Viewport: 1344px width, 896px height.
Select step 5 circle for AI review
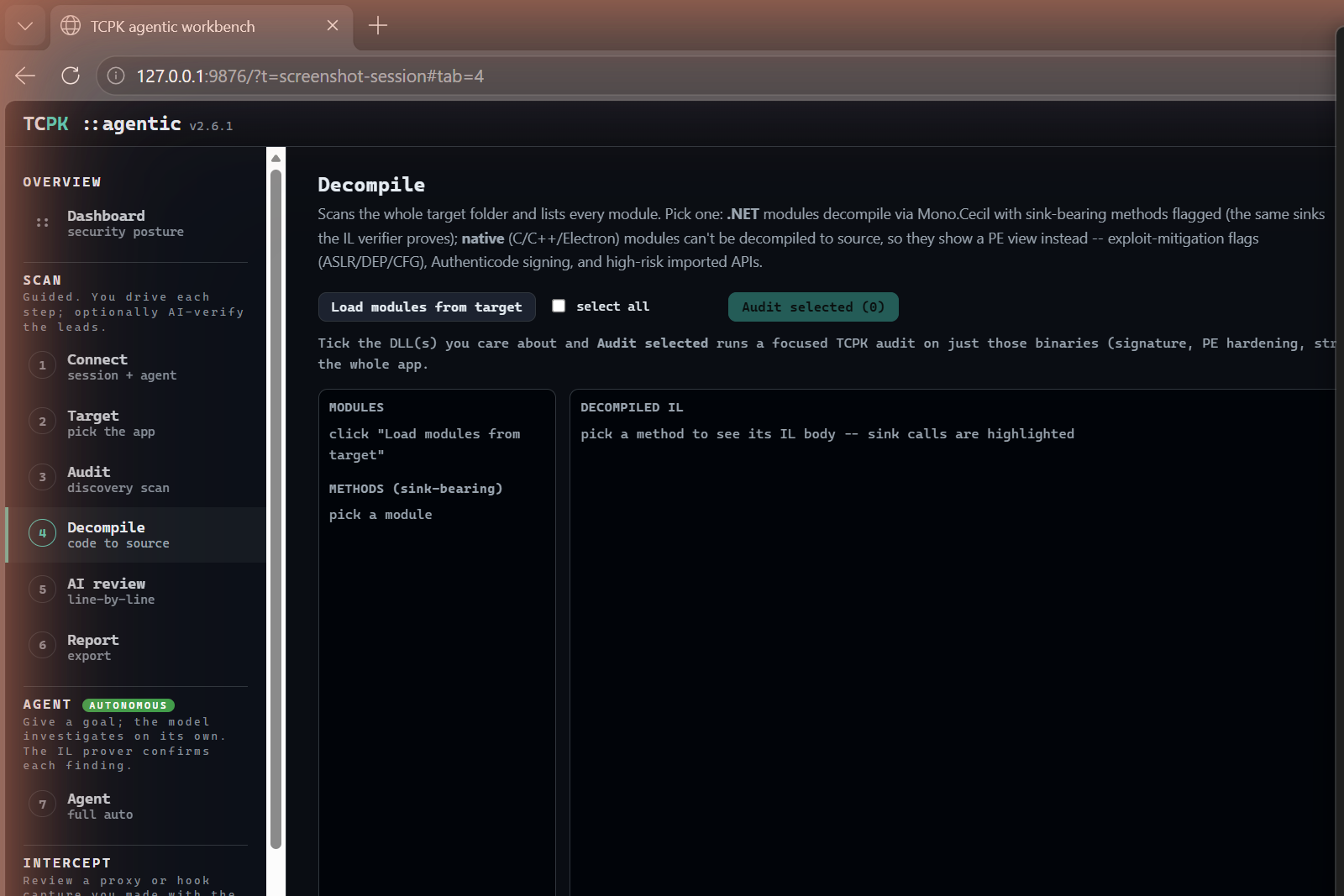(42, 589)
